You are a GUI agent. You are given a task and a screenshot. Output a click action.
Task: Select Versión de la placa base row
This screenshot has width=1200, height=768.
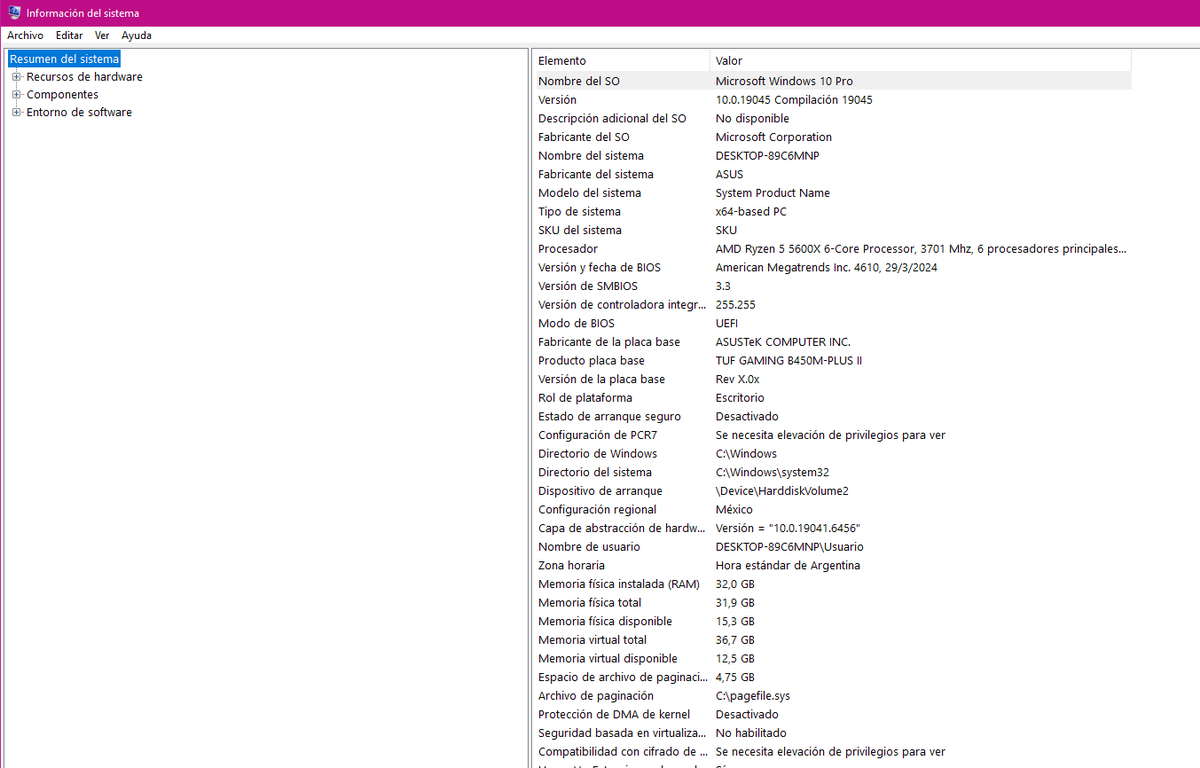[x=832, y=380]
